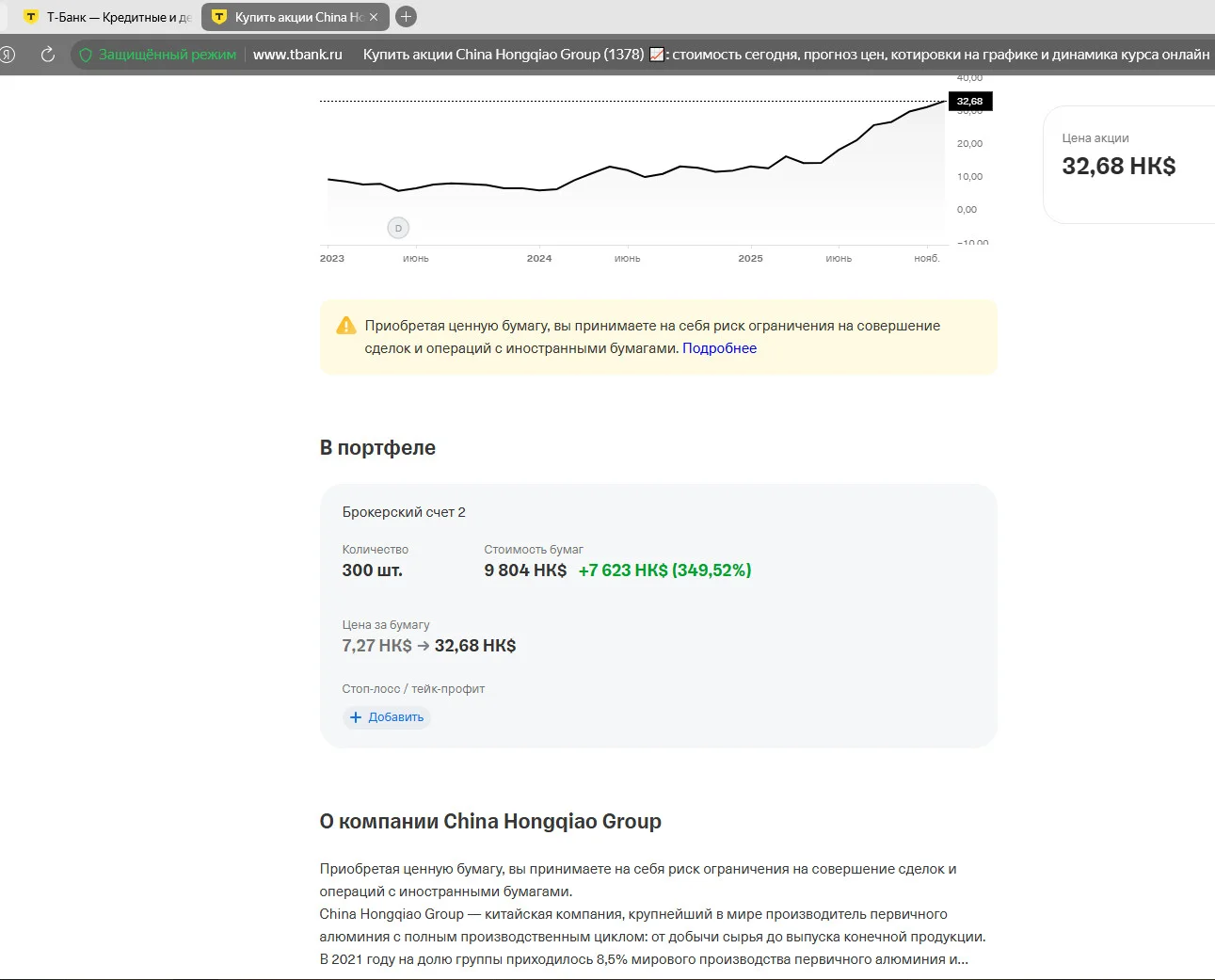Click T-Bank favicon on first tab
This screenshot has height=980, width=1215.
(31, 17)
